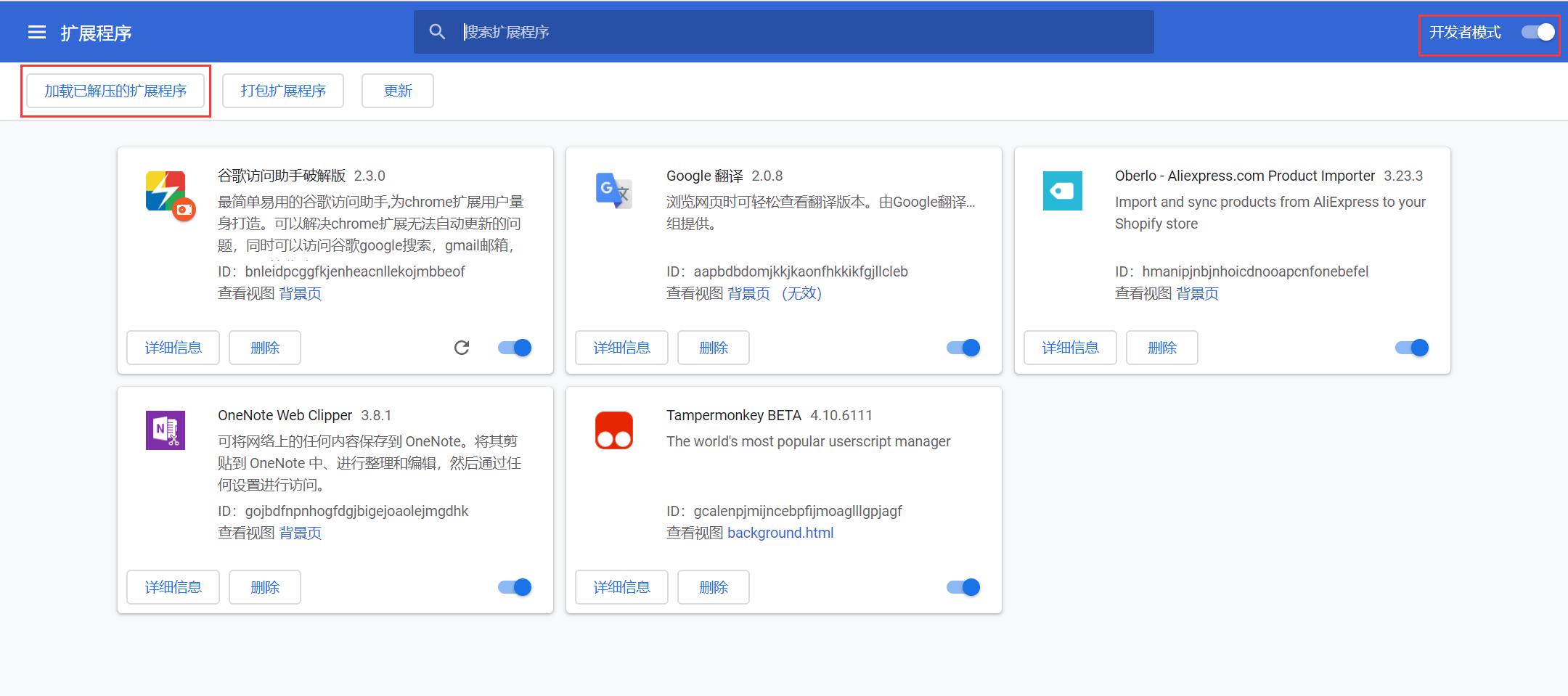Open 背景页 (无效) link of Google 翻译
Image resolution: width=1568 pixels, height=696 pixels.
[x=775, y=293]
